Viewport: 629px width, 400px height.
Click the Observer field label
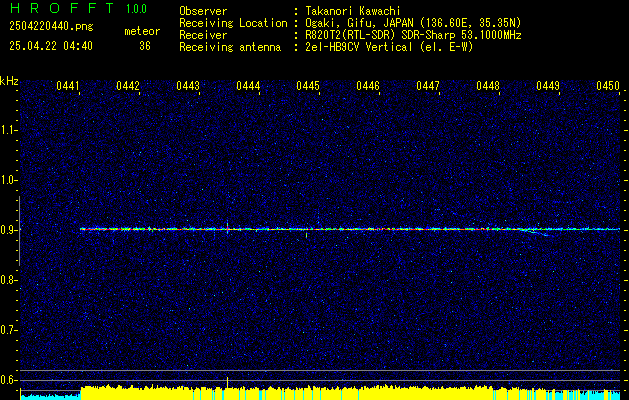click(203, 11)
